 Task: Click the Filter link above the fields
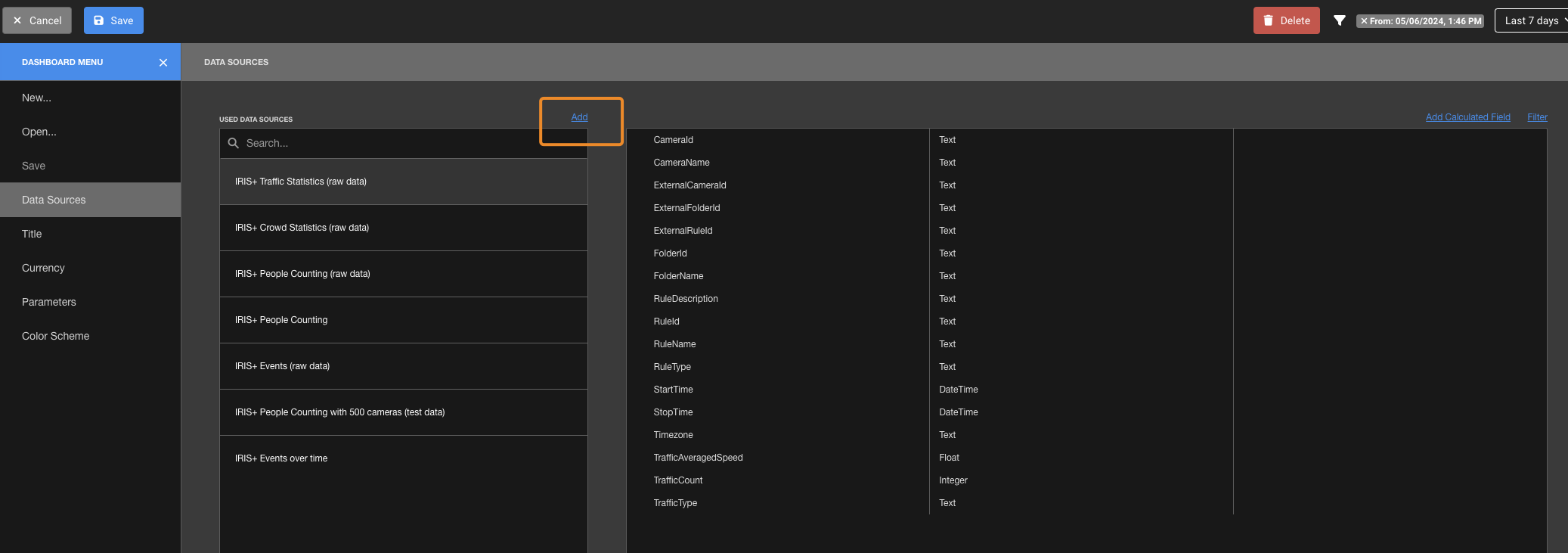[x=1537, y=117]
